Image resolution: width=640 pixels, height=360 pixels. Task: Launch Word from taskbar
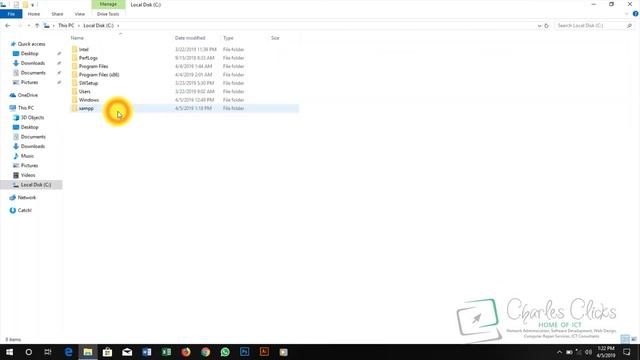(x=147, y=352)
